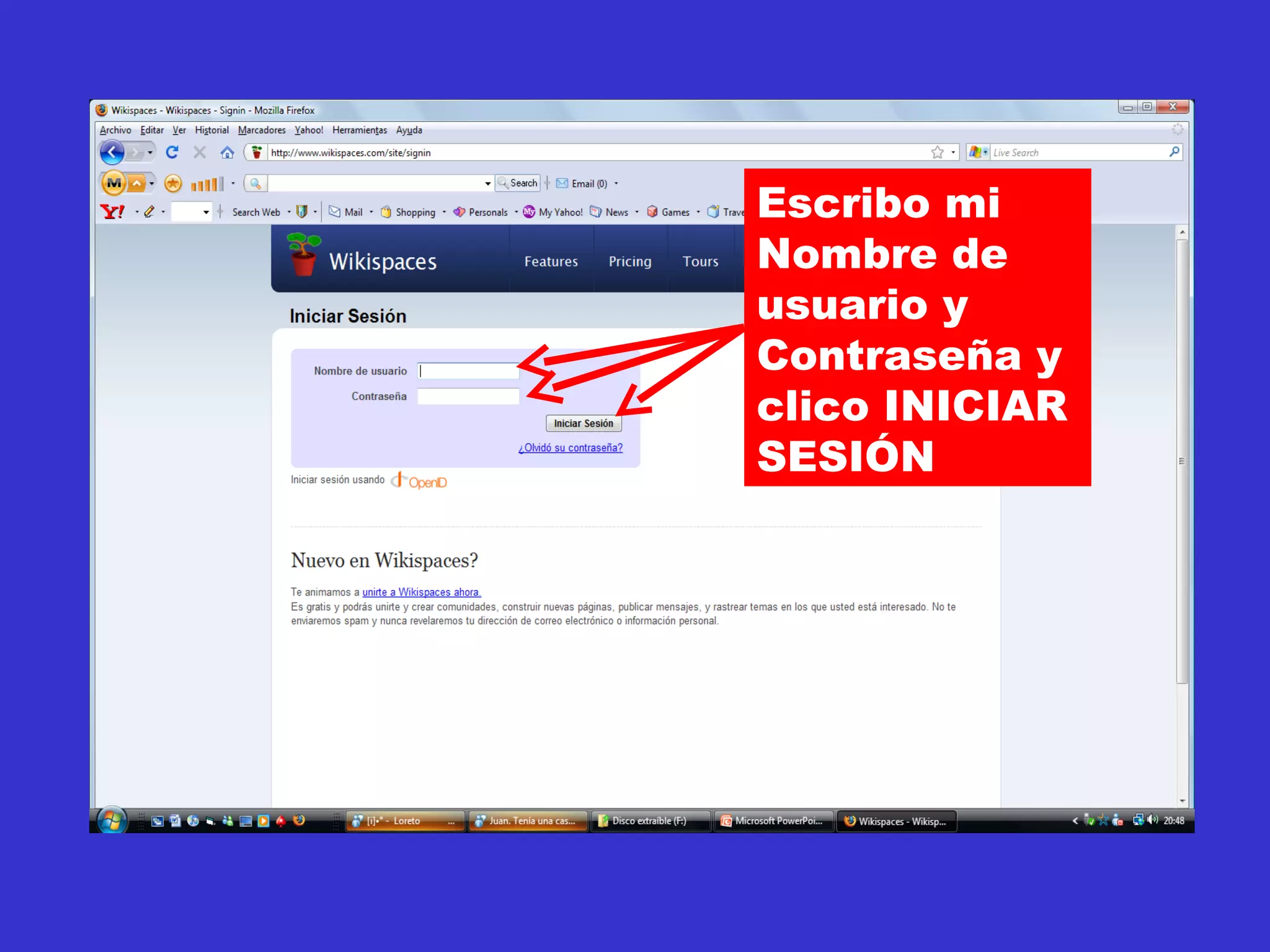Click the unirte a Wikispaces ahora link
This screenshot has width=1270, height=952.
coord(422,592)
